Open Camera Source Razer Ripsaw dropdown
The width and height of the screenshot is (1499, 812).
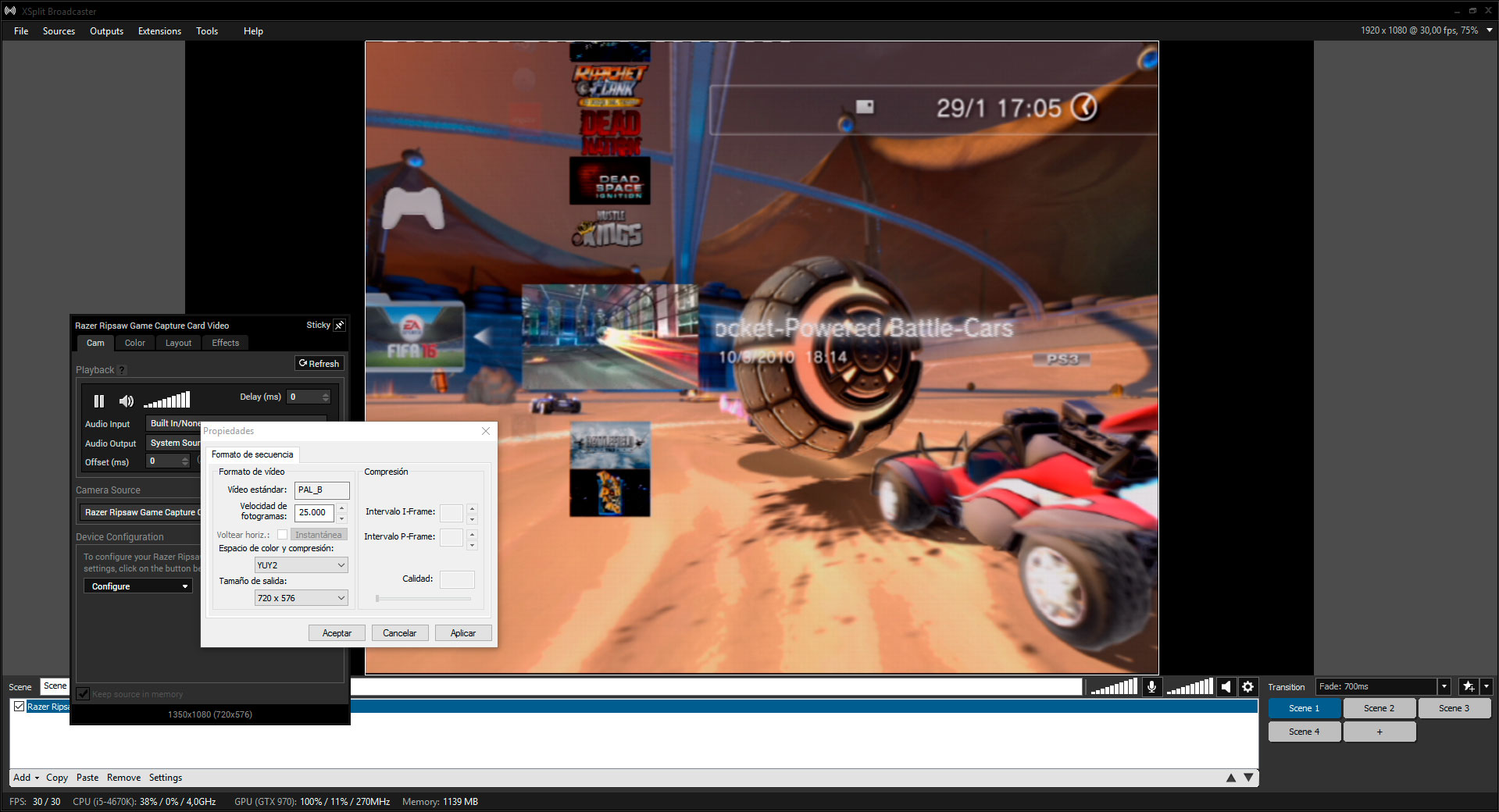click(x=141, y=512)
